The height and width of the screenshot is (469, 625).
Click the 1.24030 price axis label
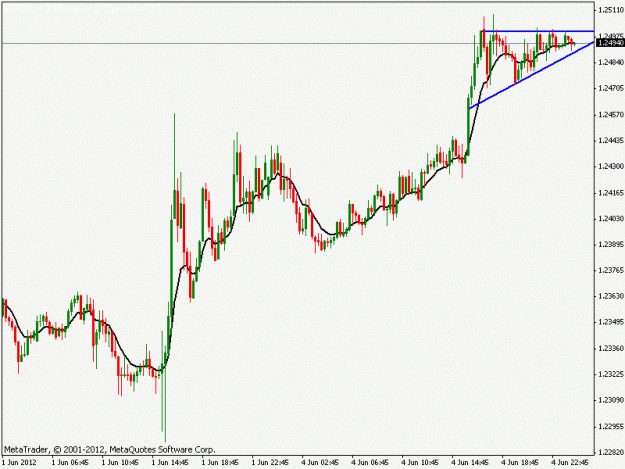(x=611, y=218)
